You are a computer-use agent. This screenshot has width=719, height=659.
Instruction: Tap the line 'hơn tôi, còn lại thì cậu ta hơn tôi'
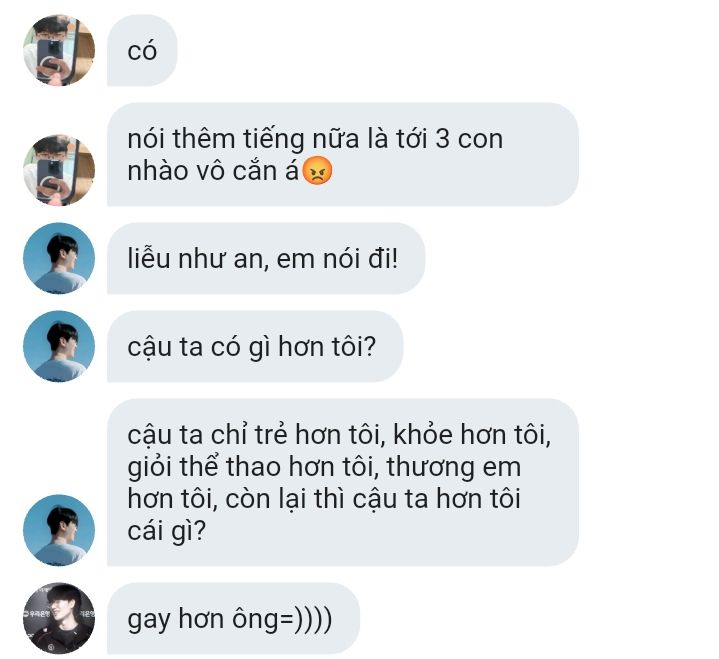click(324, 499)
